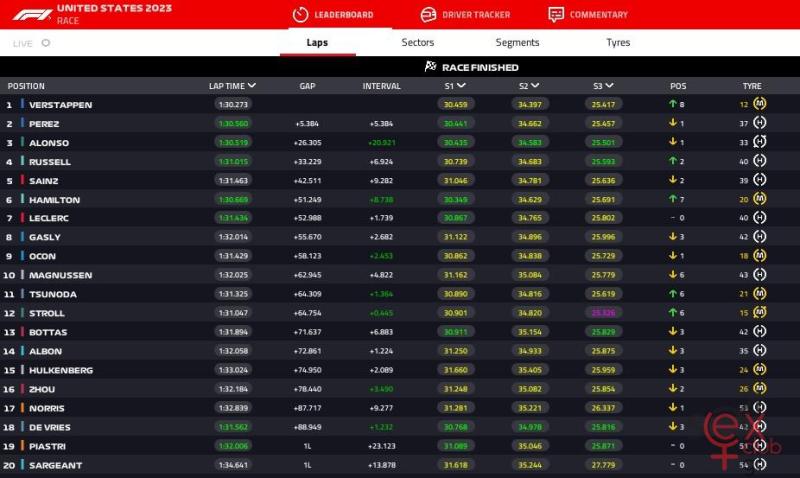Expand the LAP TIME column dropdown

click(252, 86)
